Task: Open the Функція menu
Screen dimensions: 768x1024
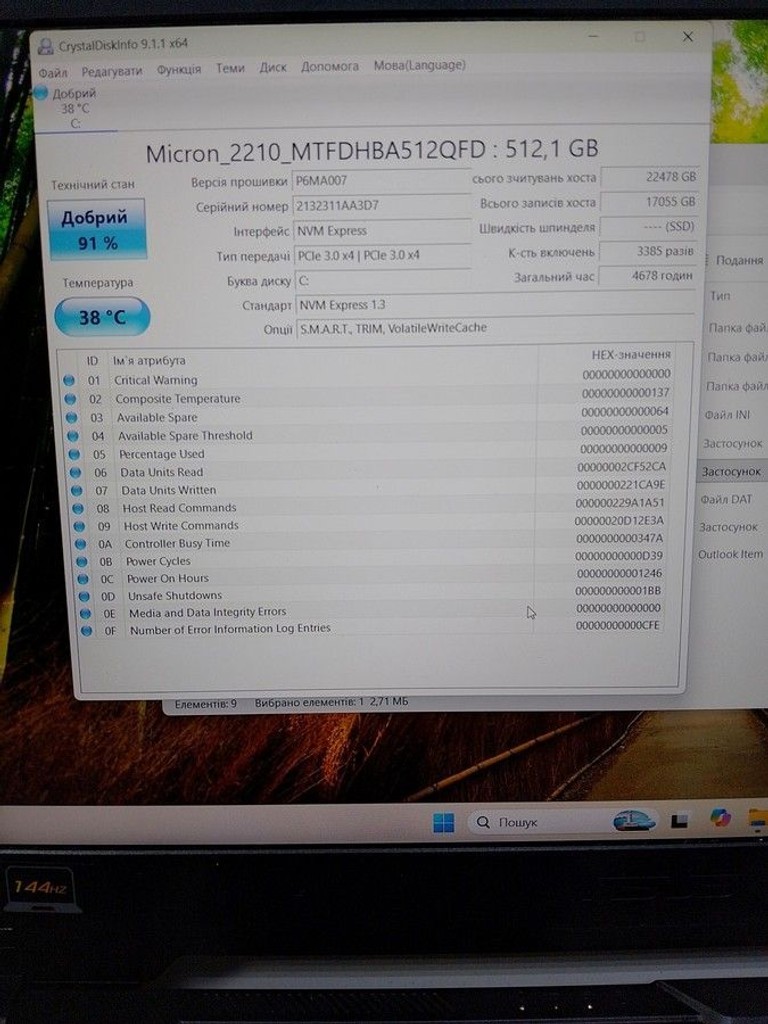Action: click(x=179, y=69)
